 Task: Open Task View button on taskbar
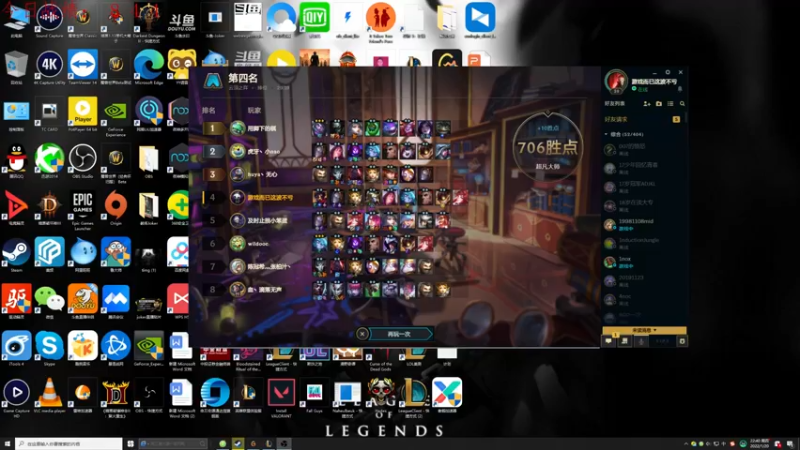[130, 444]
